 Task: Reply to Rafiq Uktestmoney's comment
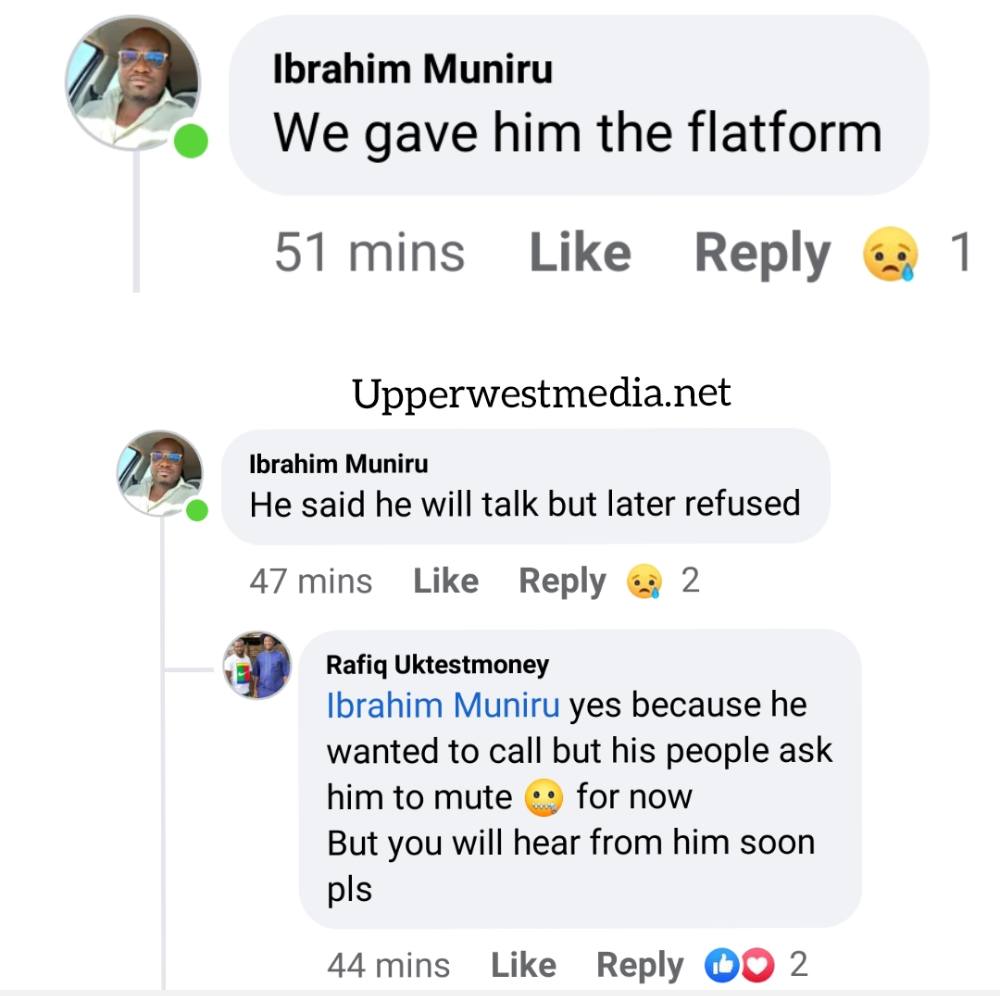coord(640,964)
